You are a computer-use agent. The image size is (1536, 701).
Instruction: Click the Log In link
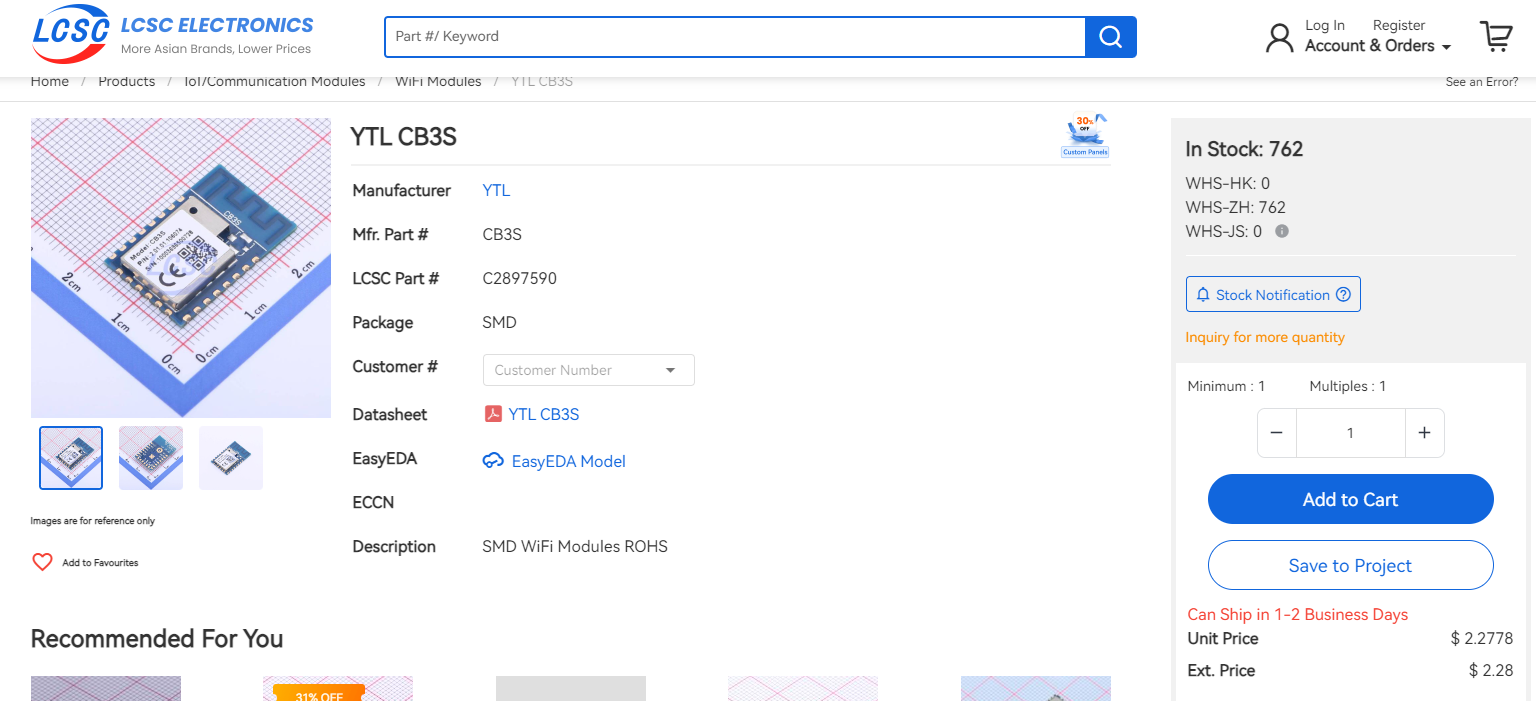click(x=1325, y=25)
